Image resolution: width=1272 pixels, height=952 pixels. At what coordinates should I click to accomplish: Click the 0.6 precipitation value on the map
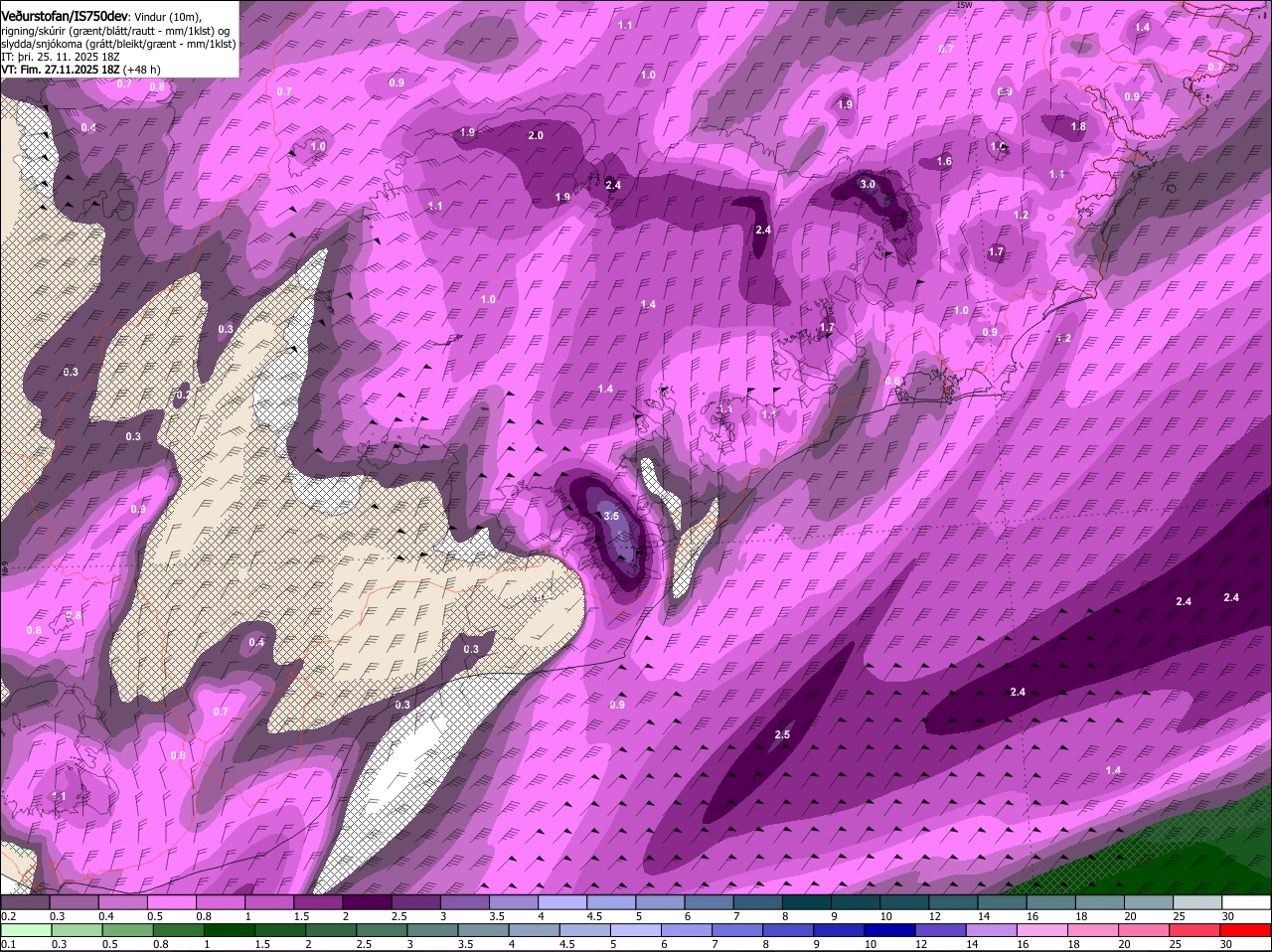pos(892,381)
